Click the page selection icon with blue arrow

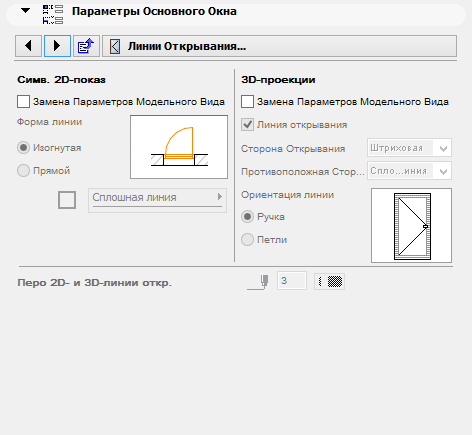[86, 46]
